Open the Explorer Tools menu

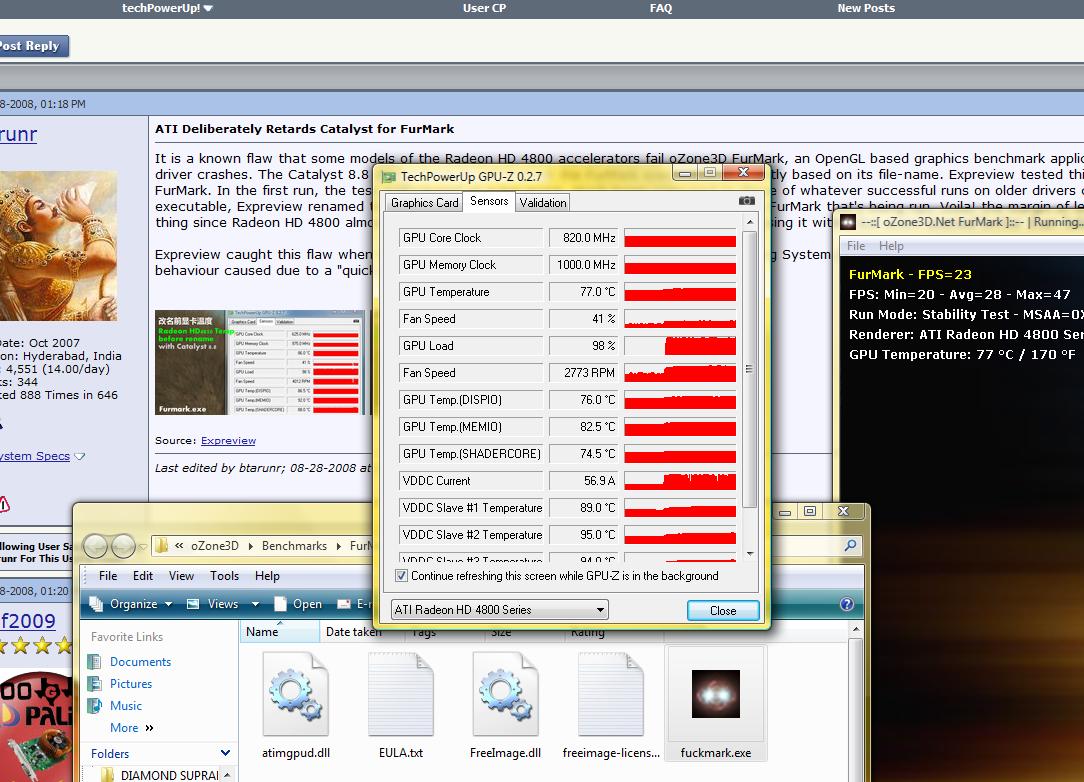click(x=225, y=576)
